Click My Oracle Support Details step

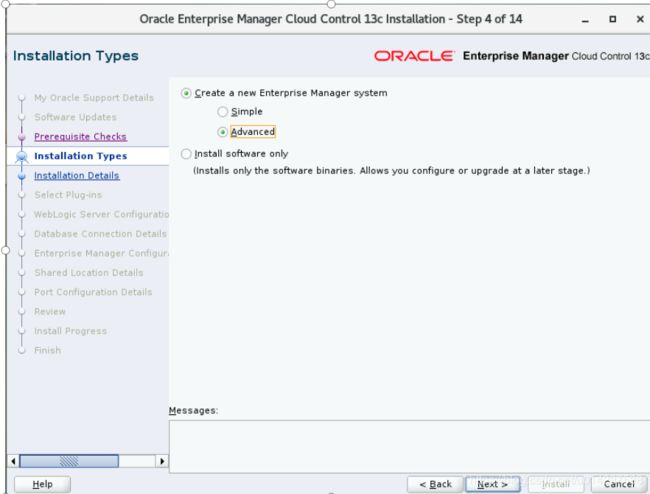pyautogui.click(x=94, y=98)
